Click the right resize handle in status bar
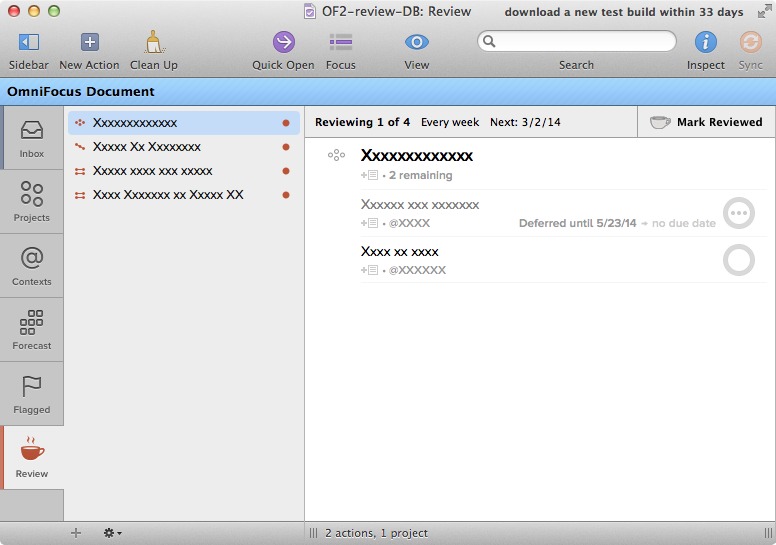The width and height of the screenshot is (776, 545). coord(768,533)
